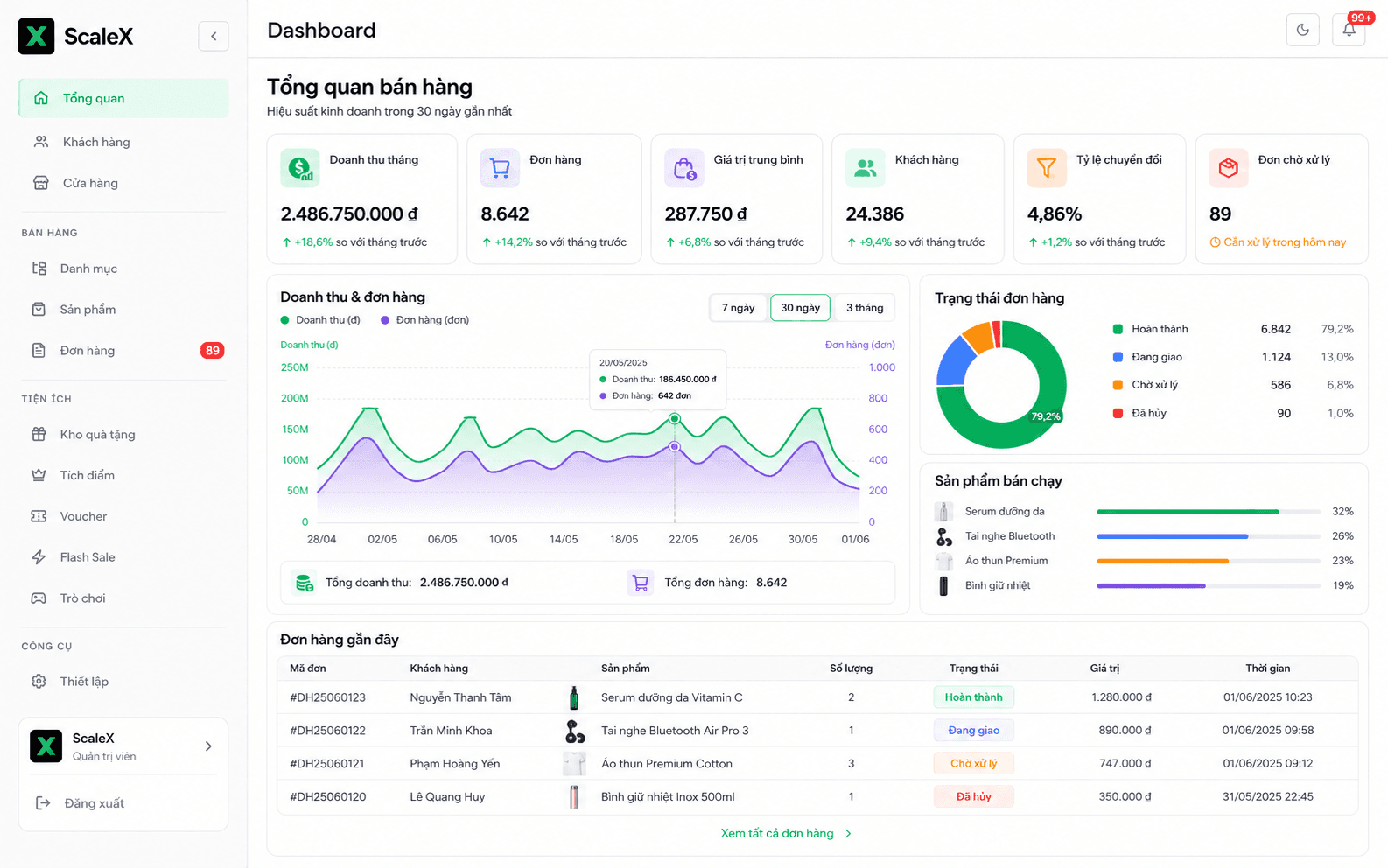Click Cần xử lý trong hôm nay notice
This screenshot has width=1388, height=868.
(x=1278, y=242)
